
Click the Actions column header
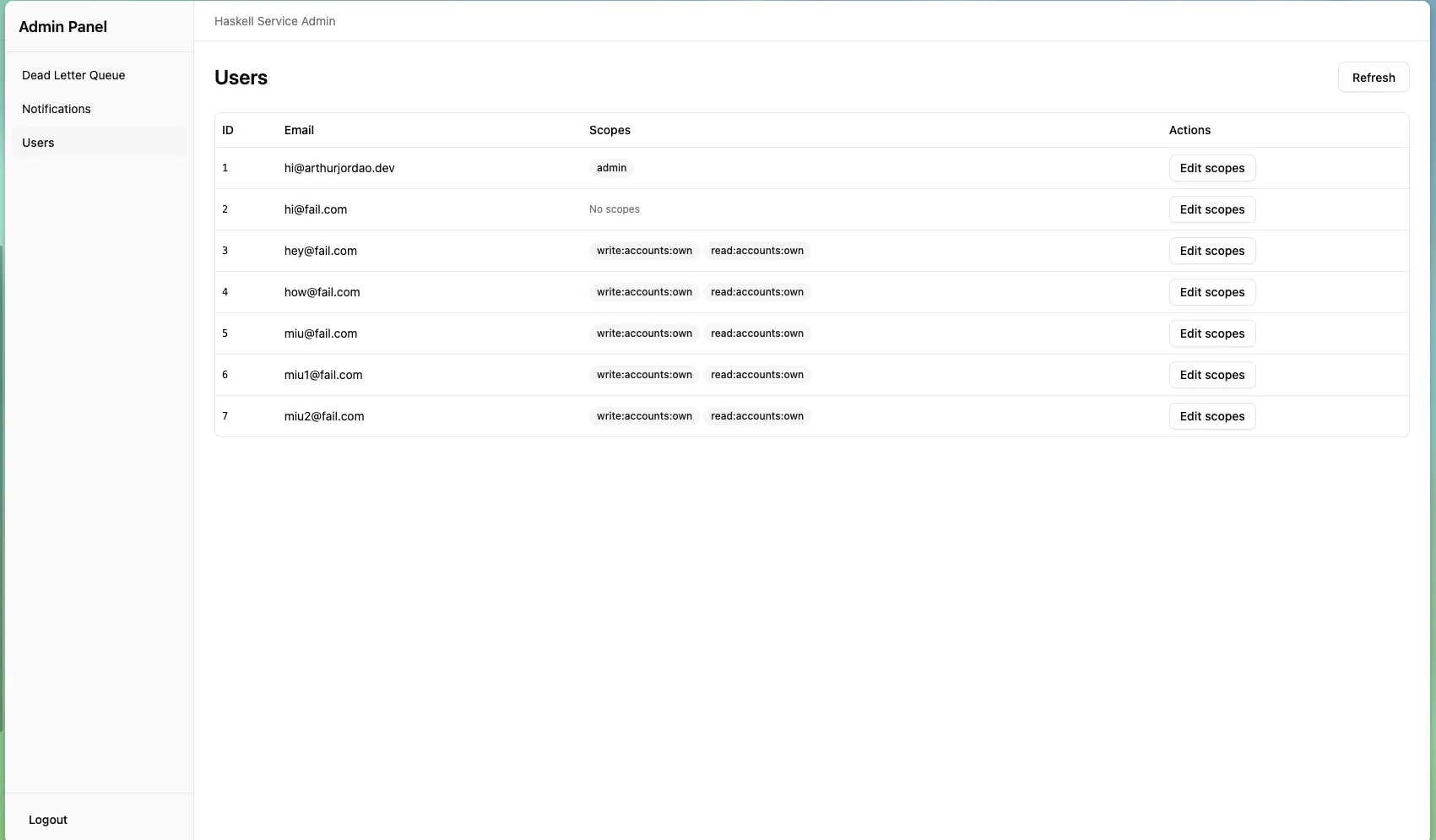(1189, 130)
